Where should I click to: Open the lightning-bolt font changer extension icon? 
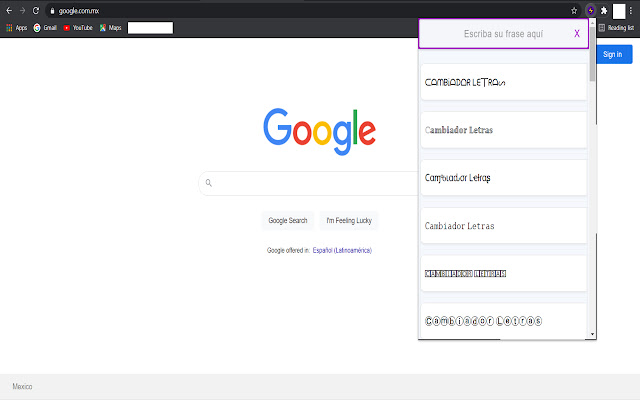[x=590, y=11]
